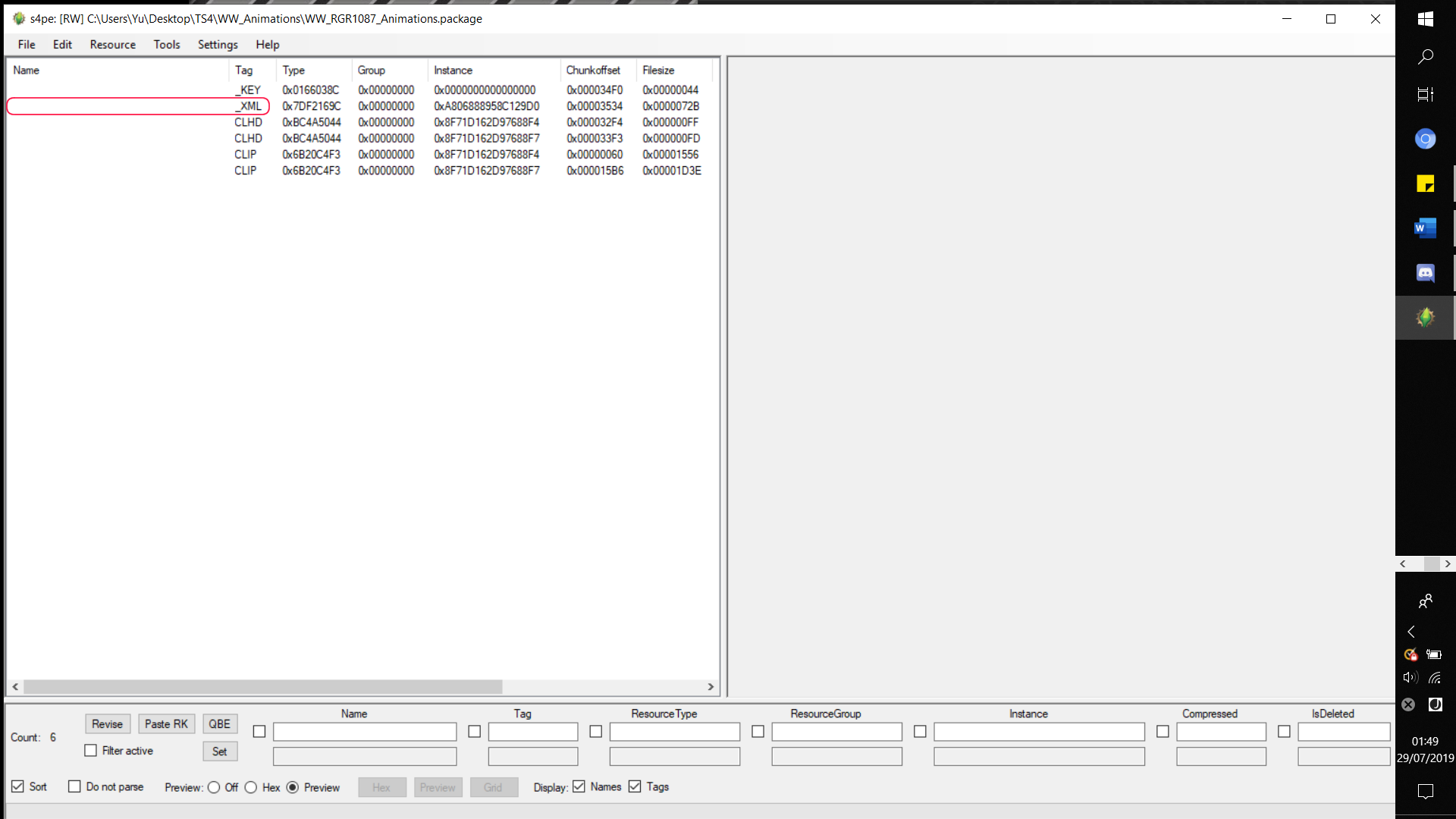The width and height of the screenshot is (1456, 819).
Task: Switch to the Chrome taskbar icon
Action: click(1425, 139)
